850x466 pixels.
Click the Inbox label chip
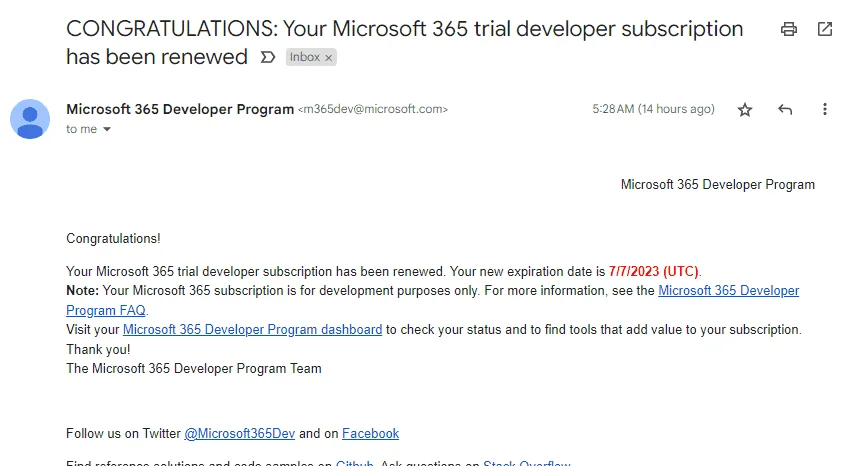pos(305,57)
